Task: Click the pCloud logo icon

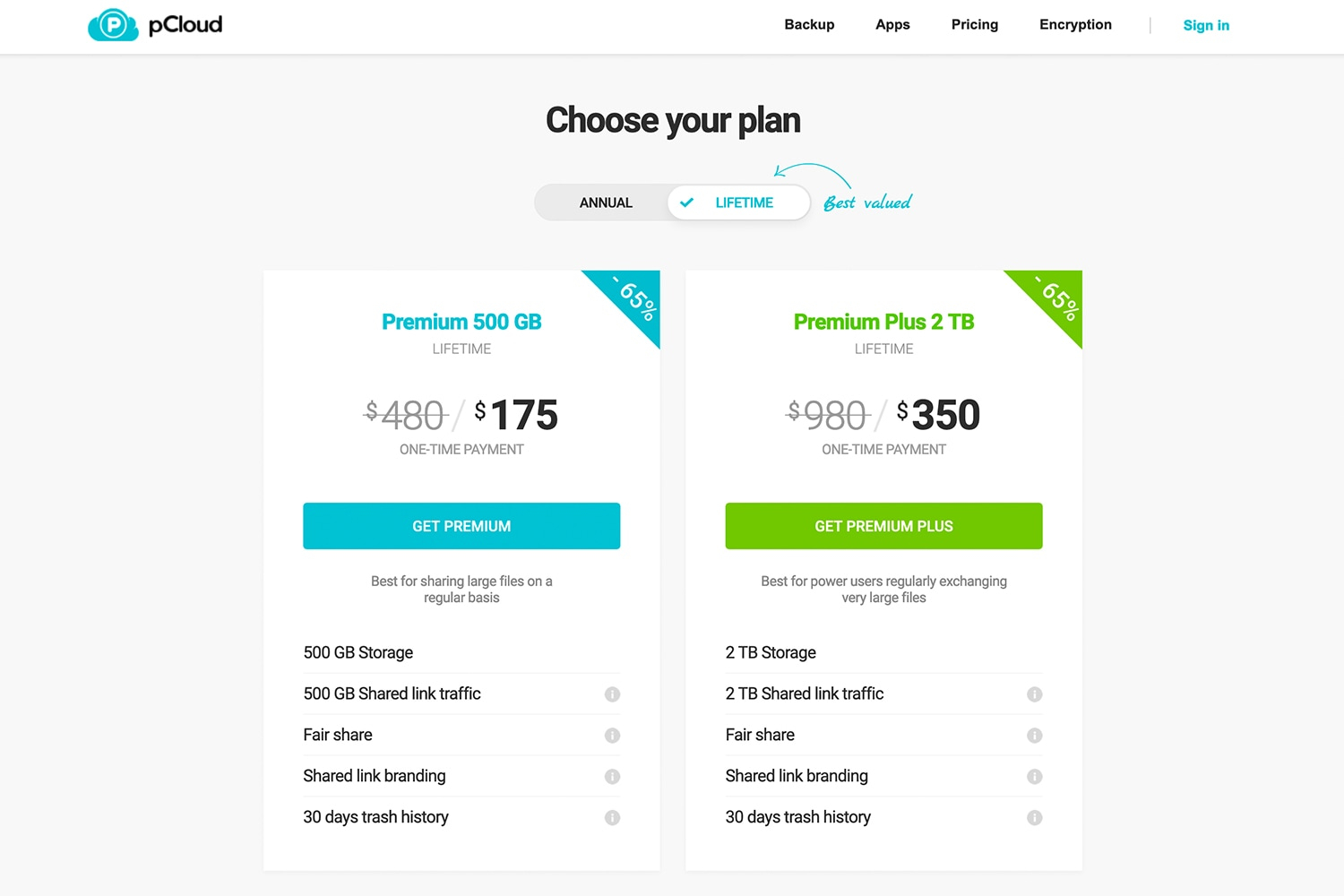Action: tap(113, 25)
